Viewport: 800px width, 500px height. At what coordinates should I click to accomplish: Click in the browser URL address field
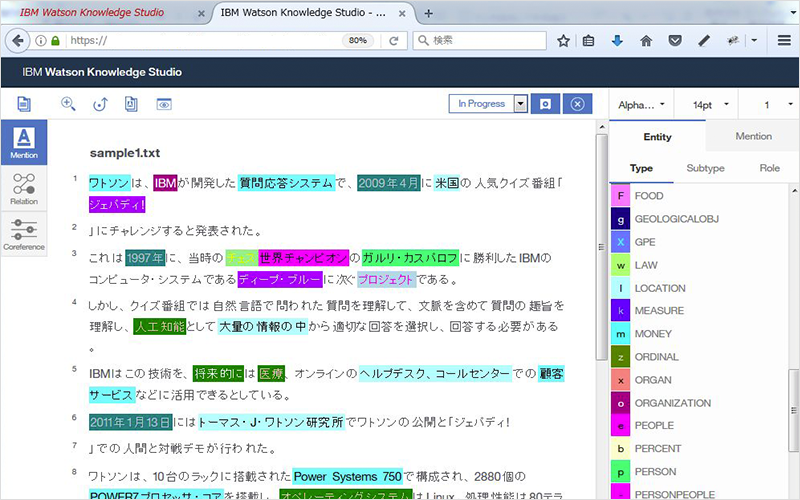click(x=204, y=40)
